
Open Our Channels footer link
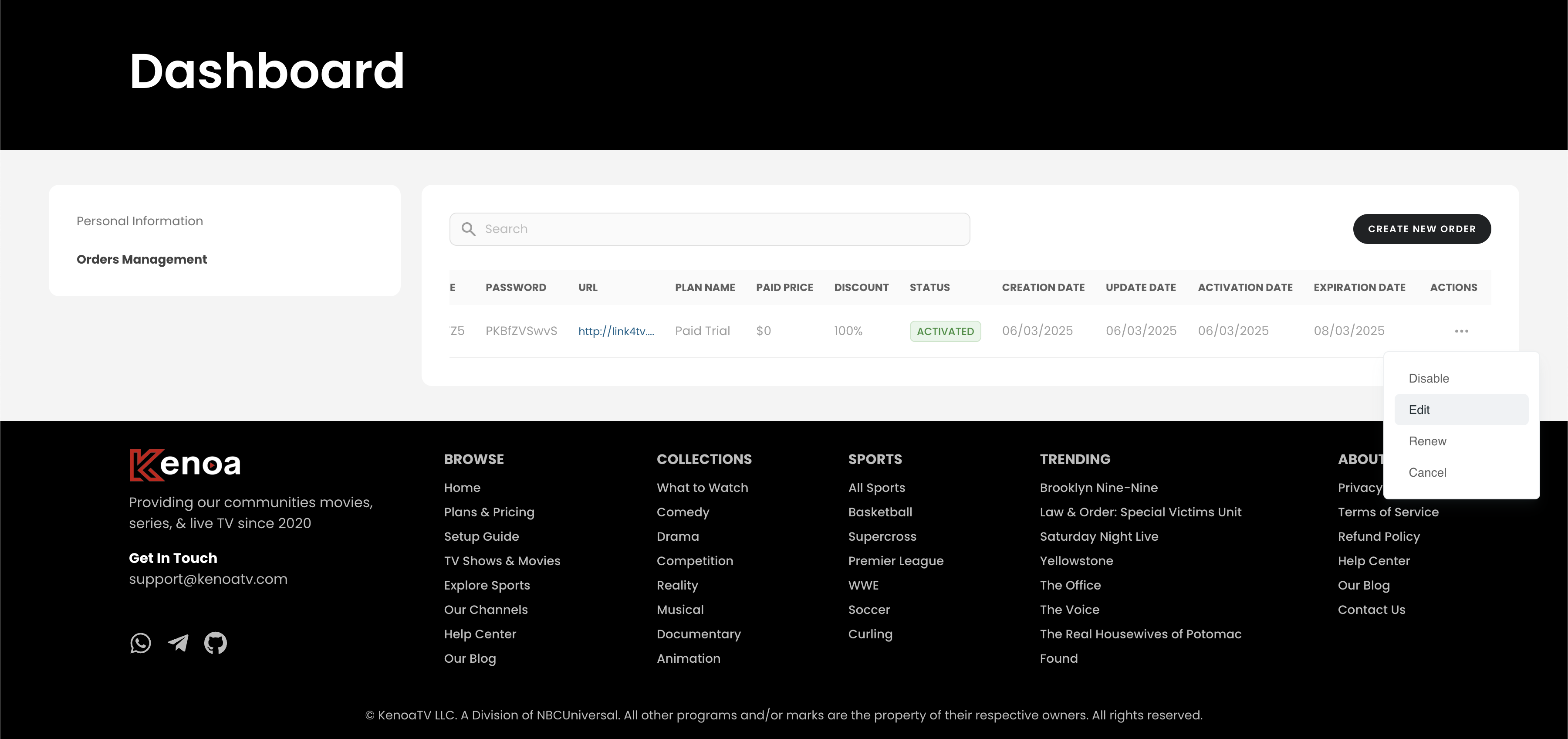point(486,609)
